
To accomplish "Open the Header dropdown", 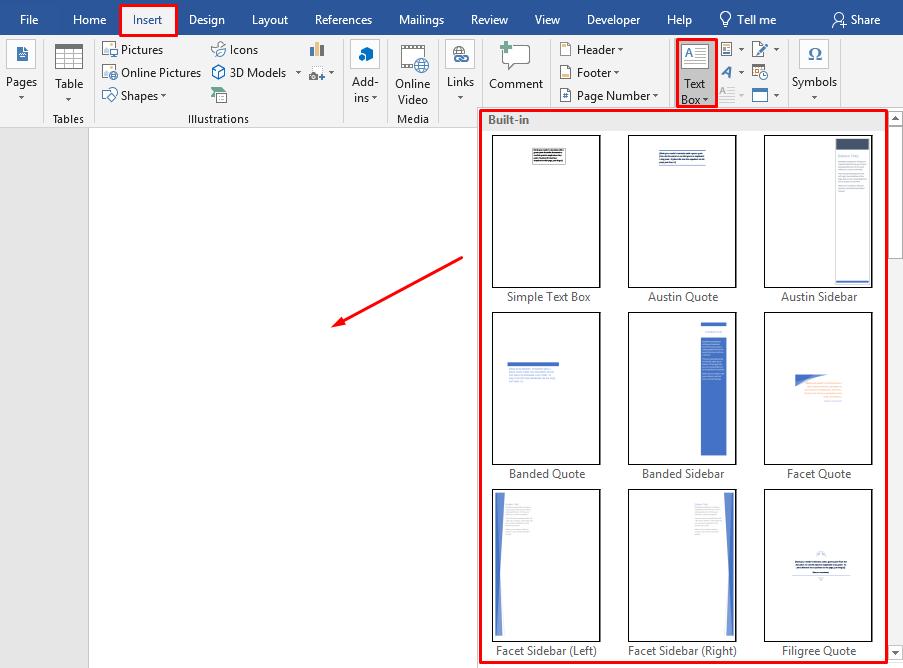I will click(591, 50).
